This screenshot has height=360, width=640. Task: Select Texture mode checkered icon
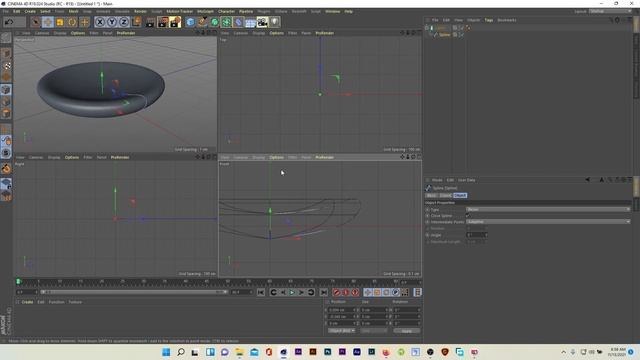click(6, 66)
